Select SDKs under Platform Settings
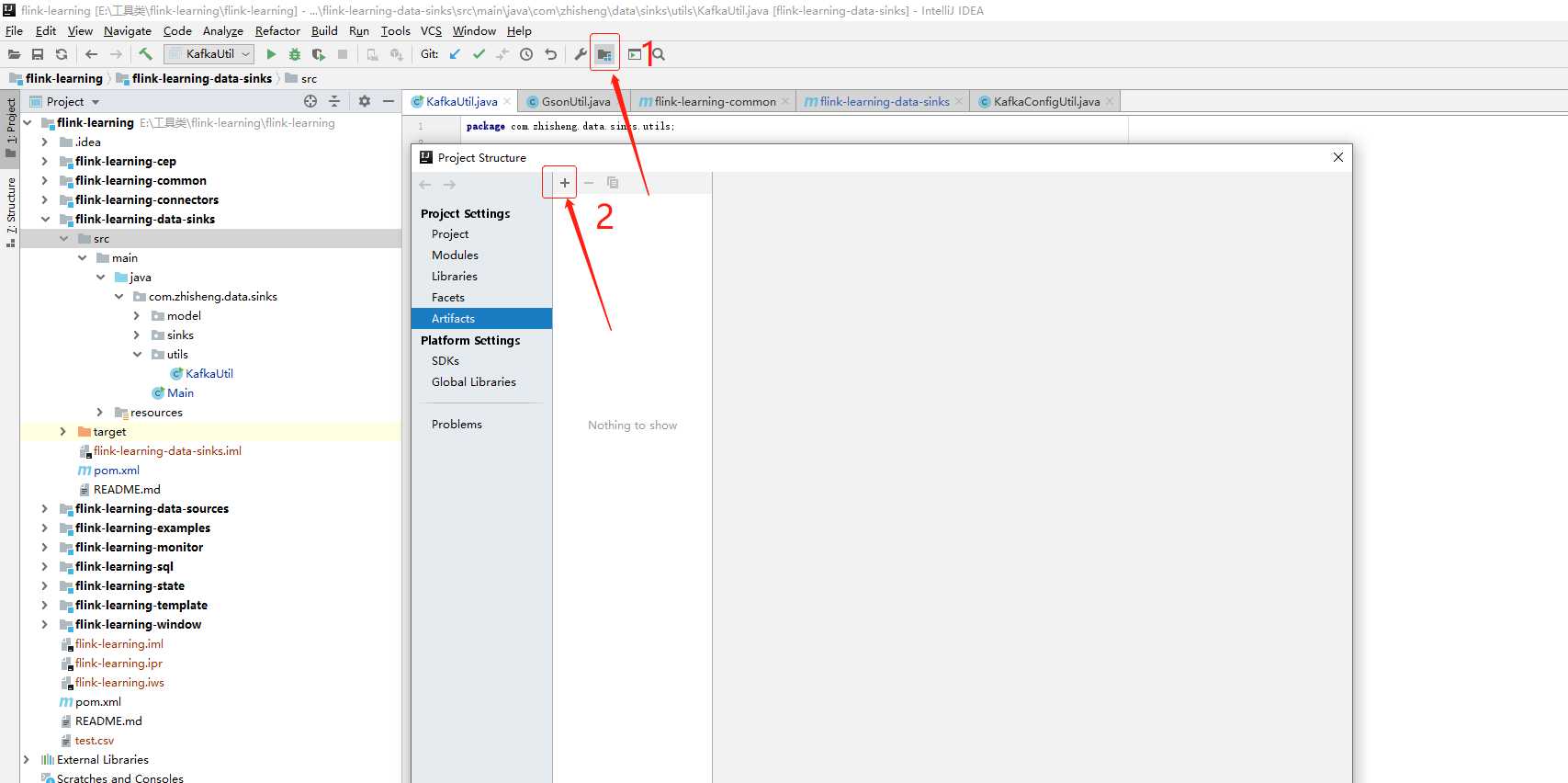The image size is (1568, 783). click(446, 360)
